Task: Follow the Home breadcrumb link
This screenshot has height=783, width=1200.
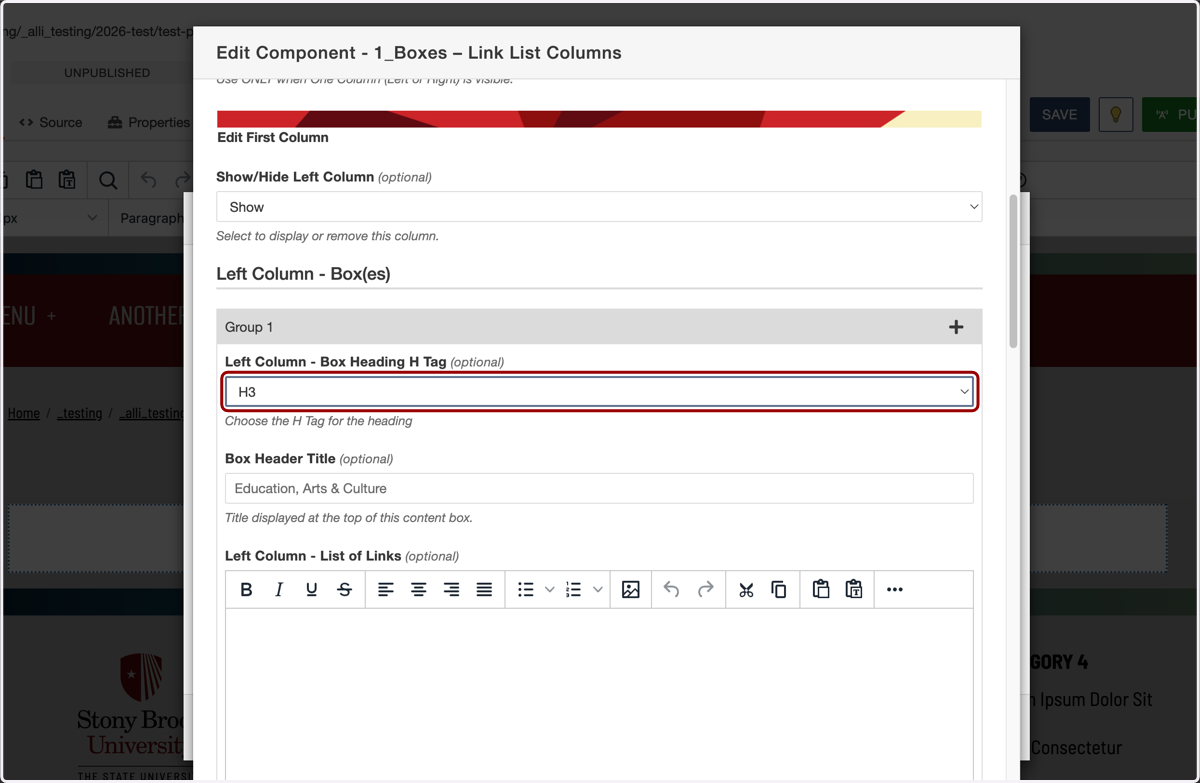Action: pyautogui.click(x=24, y=413)
